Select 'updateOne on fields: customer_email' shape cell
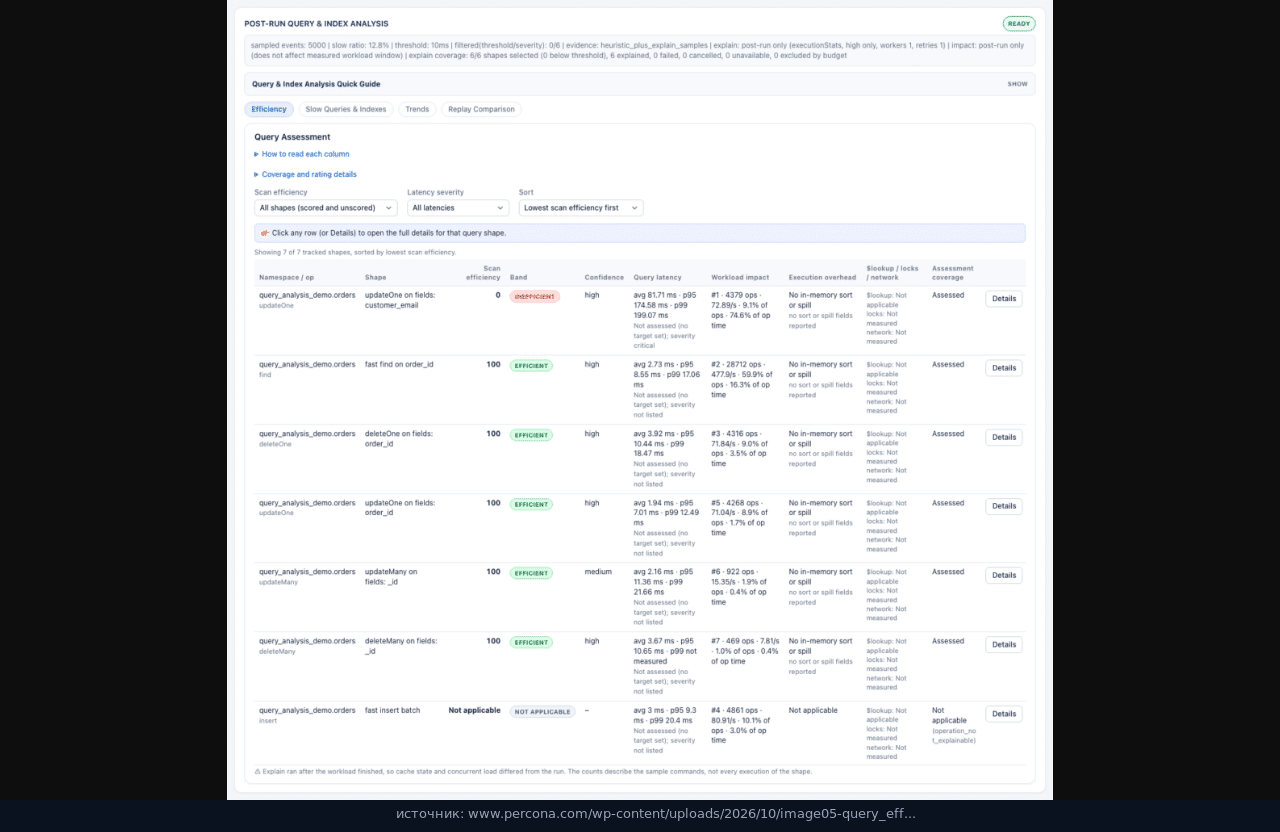 400,300
